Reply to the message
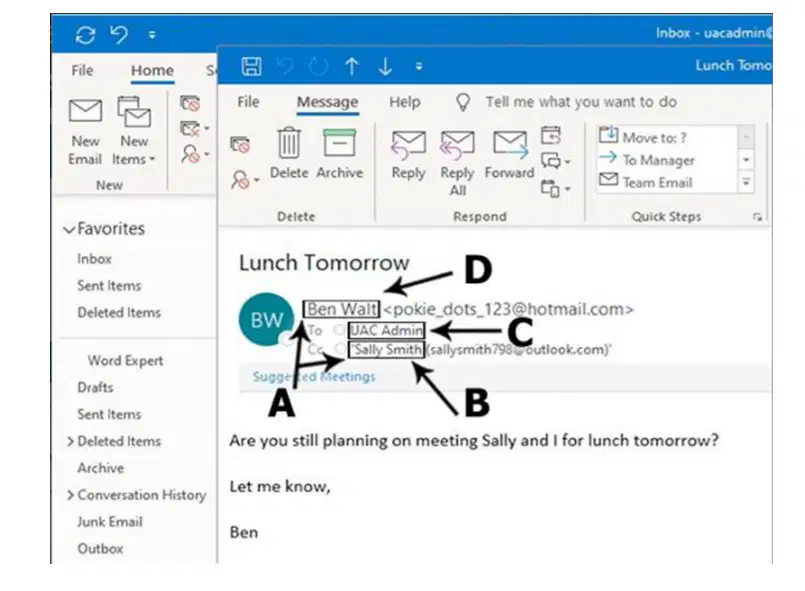805x591 pixels. click(x=409, y=155)
